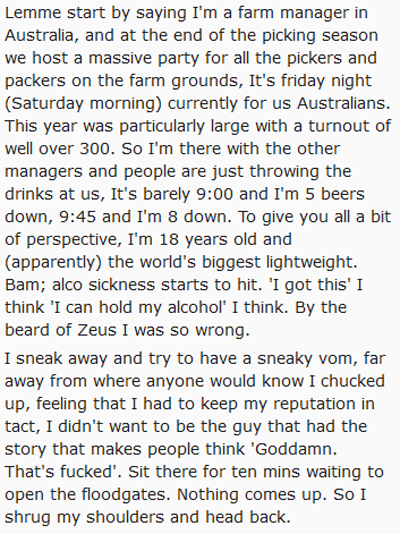The image size is (400, 534).
Task: Click the text '(Saturday morning)'
Action: (x=83, y=104)
